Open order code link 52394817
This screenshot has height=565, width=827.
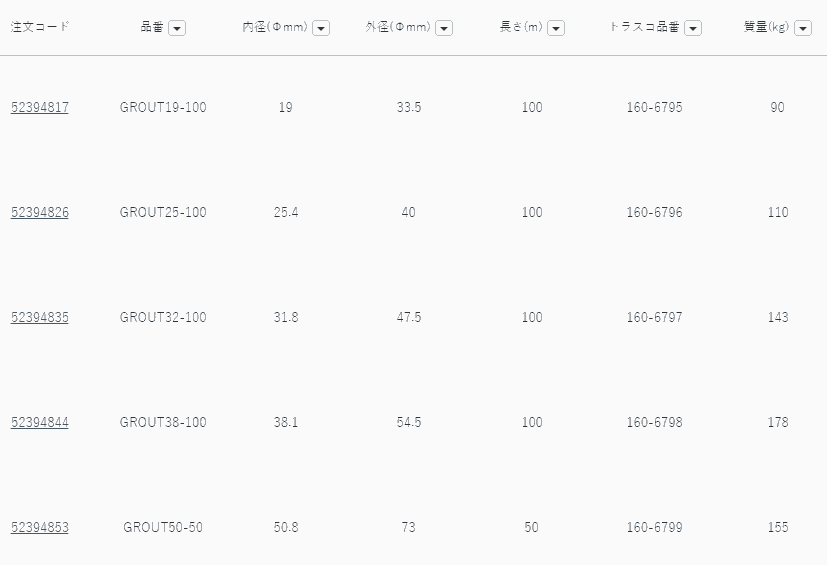pos(40,107)
